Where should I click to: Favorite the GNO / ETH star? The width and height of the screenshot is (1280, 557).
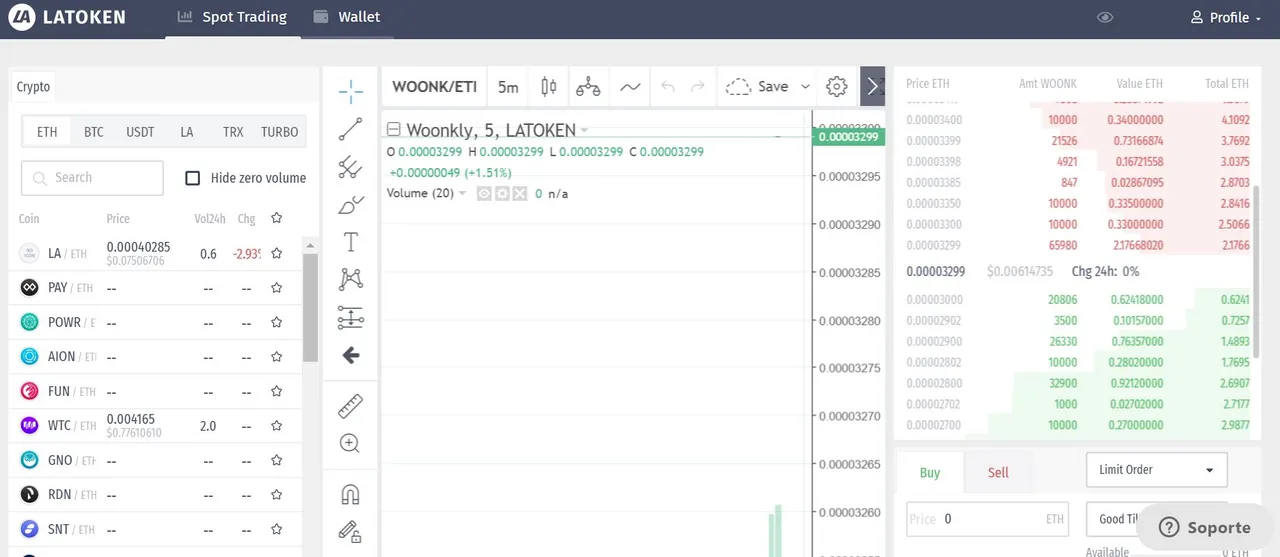(277, 461)
